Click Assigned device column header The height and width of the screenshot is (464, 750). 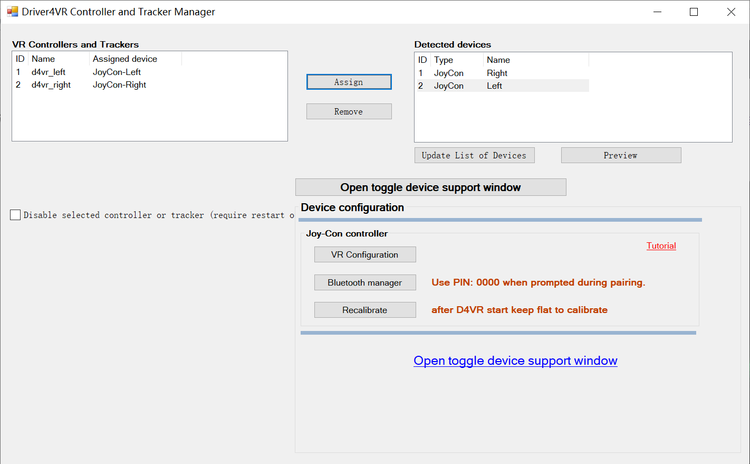pyautogui.click(x=135, y=59)
